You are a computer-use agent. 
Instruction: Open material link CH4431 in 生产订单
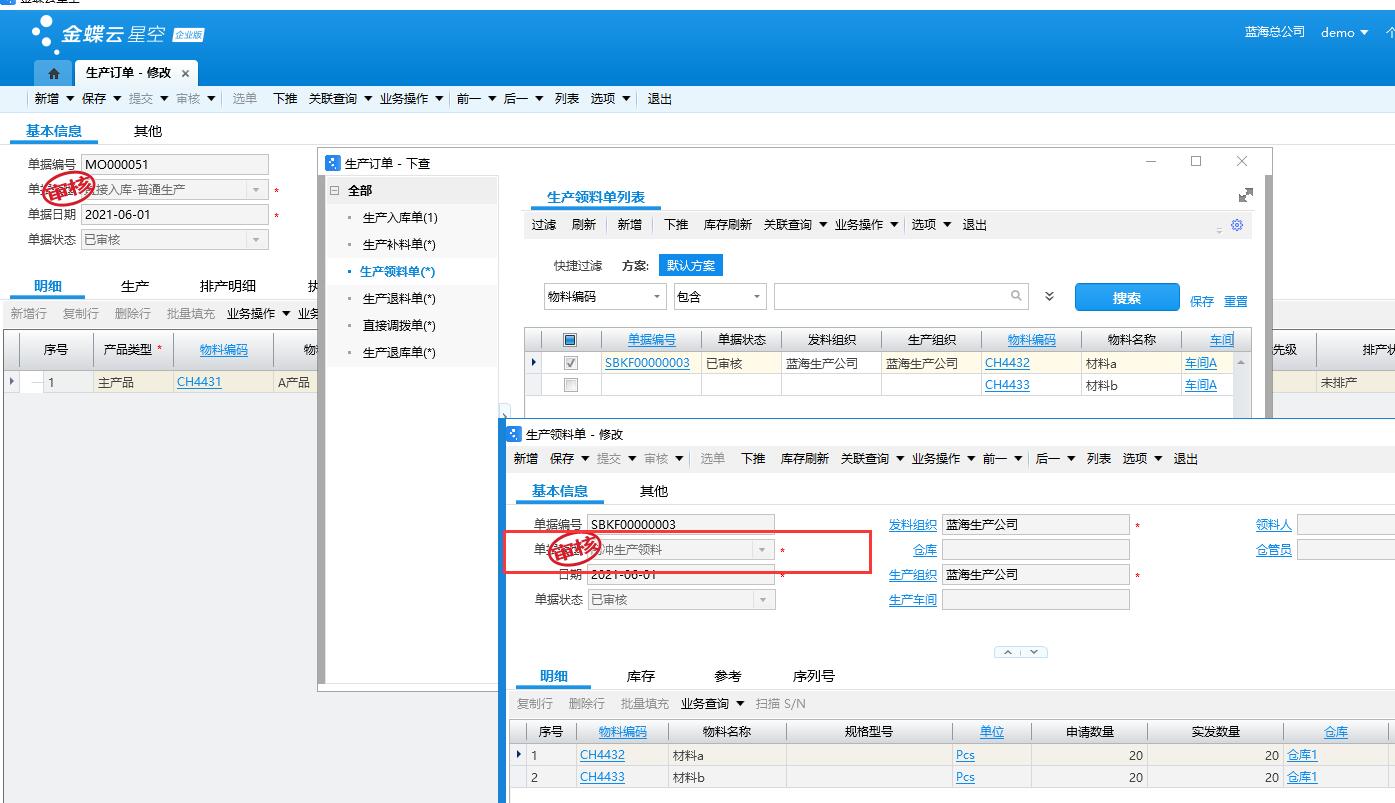click(199, 382)
